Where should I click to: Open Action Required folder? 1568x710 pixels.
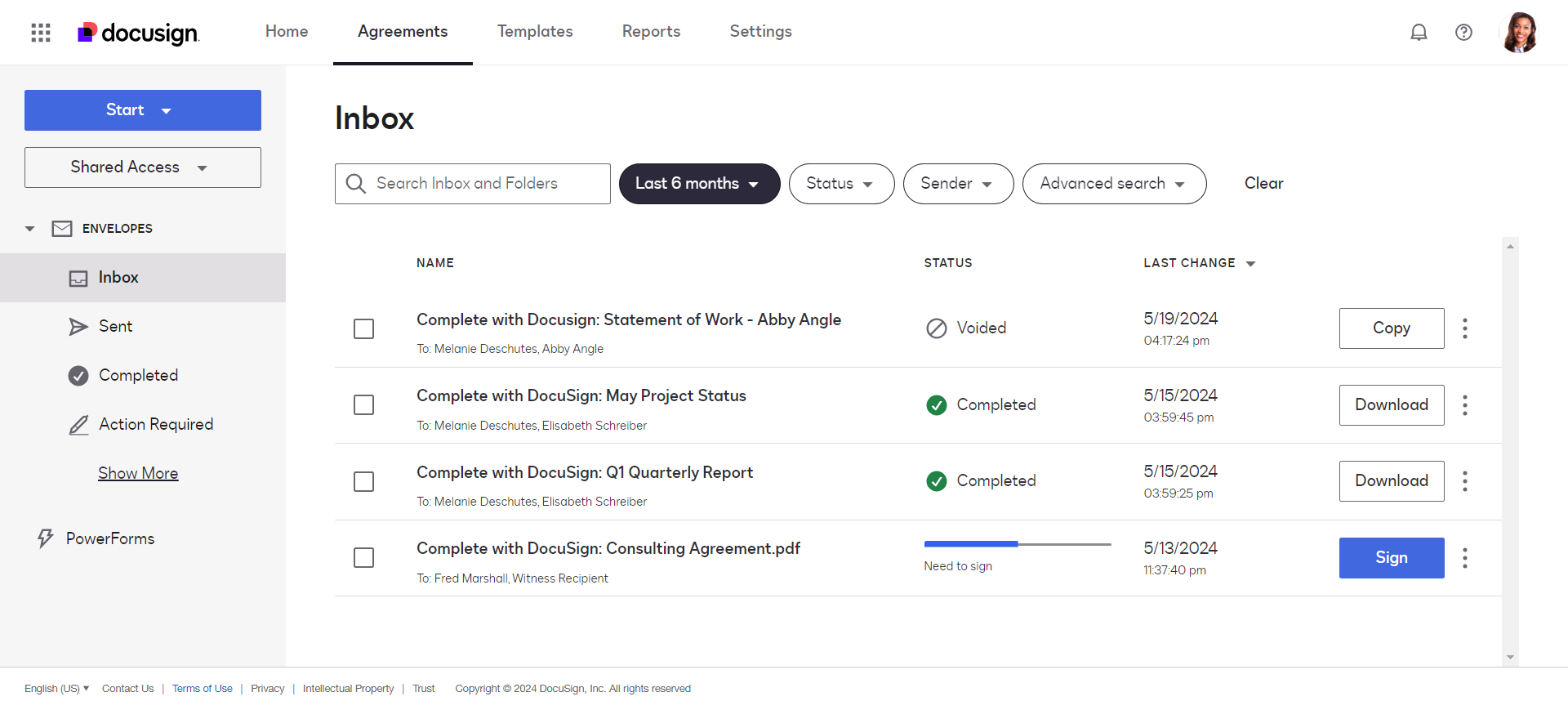point(155,425)
